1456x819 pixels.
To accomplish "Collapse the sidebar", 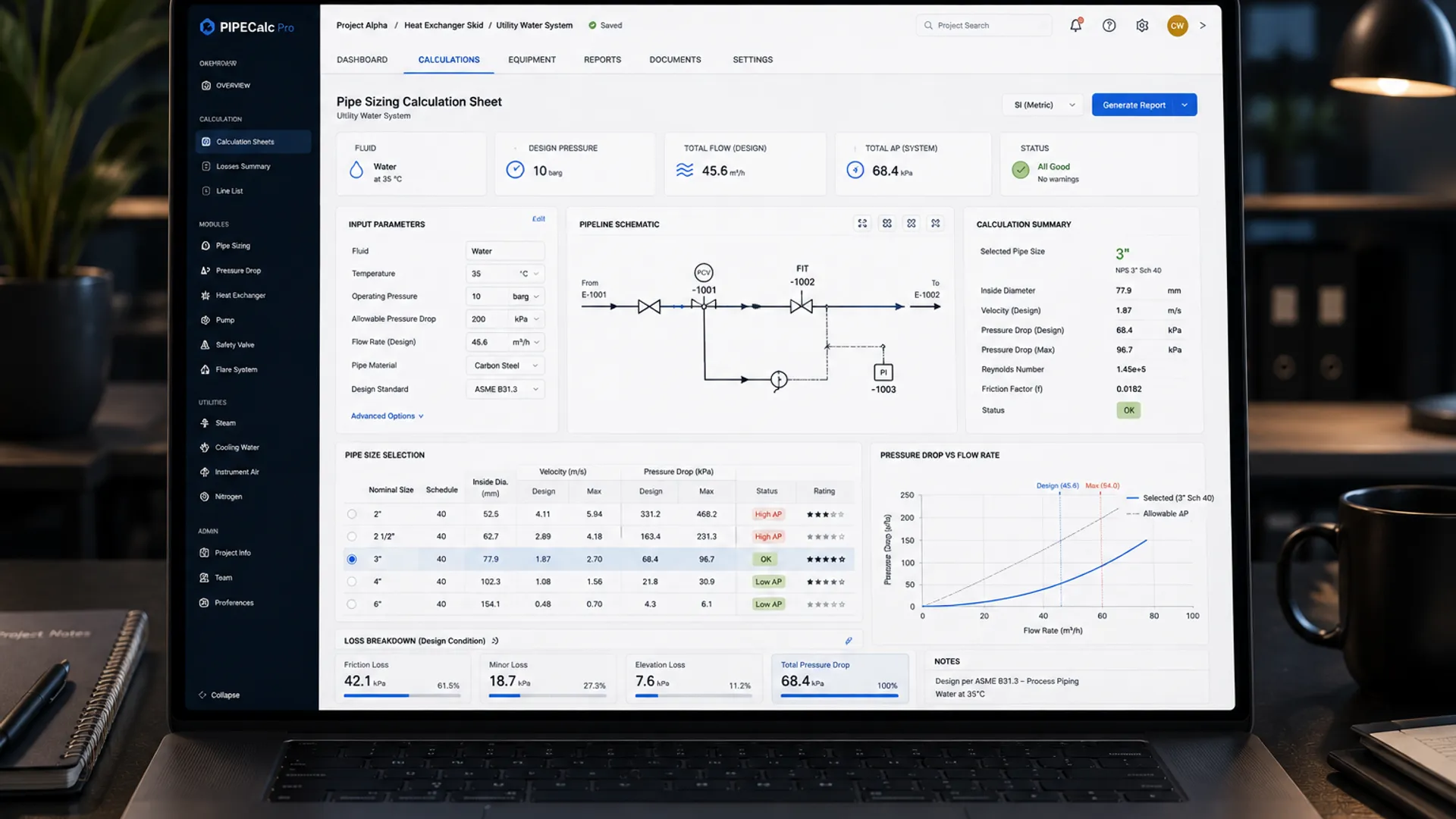I will (x=219, y=695).
